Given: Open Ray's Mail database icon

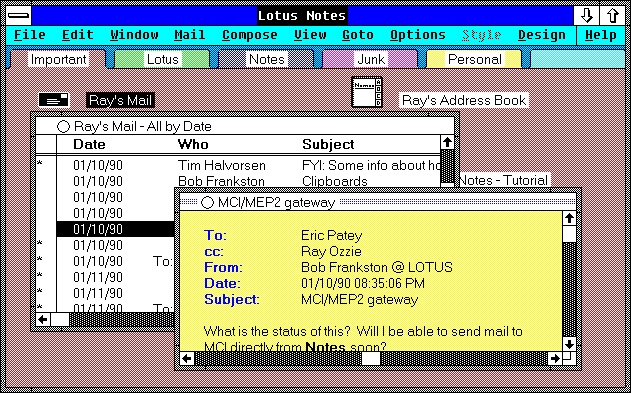Looking at the screenshot, I should pyautogui.click(x=54, y=100).
